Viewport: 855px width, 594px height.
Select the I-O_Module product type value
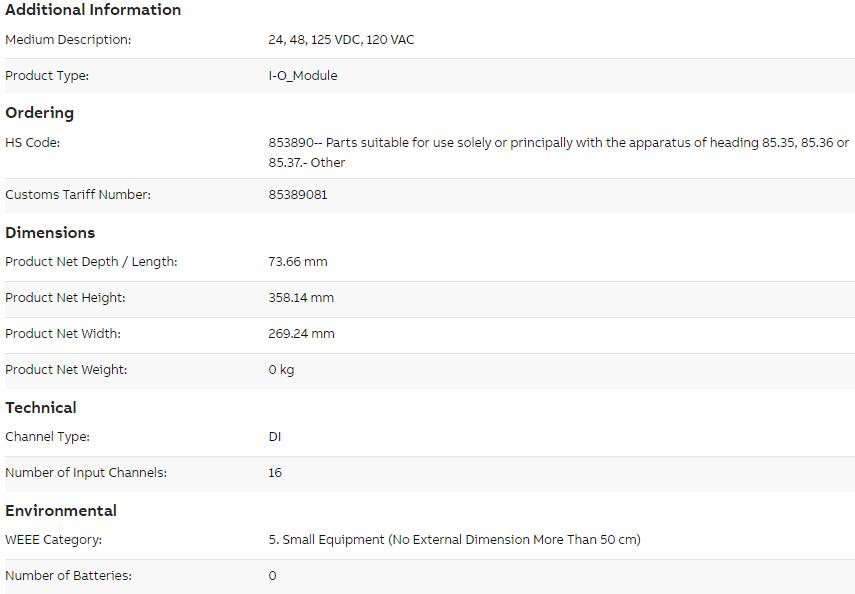click(303, 76)
